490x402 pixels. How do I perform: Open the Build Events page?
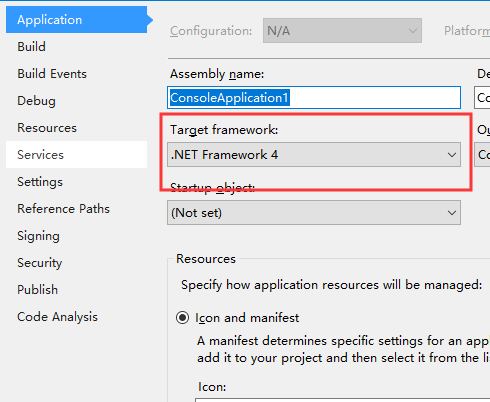point(76,74)
